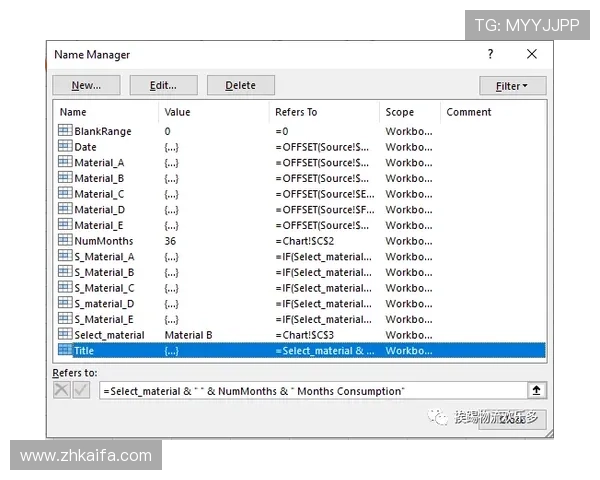600x480 pixels.
Task: Click the Select_material name icon
Action: 65,335
